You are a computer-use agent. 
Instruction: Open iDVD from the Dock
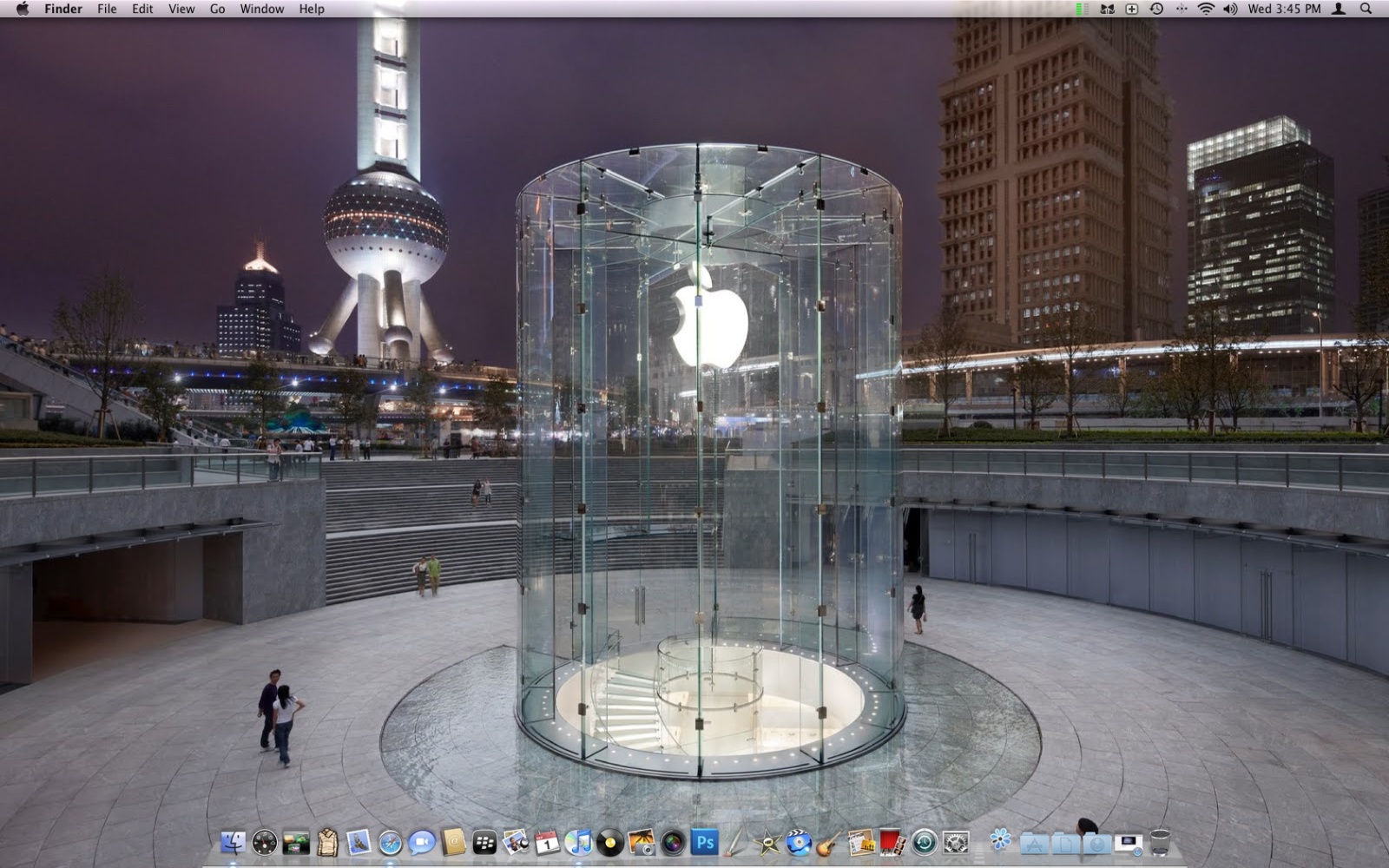point(799,842)
